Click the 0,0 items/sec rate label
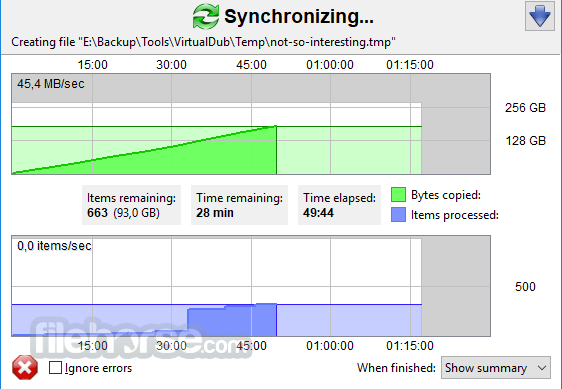 [x=54, y=246]
